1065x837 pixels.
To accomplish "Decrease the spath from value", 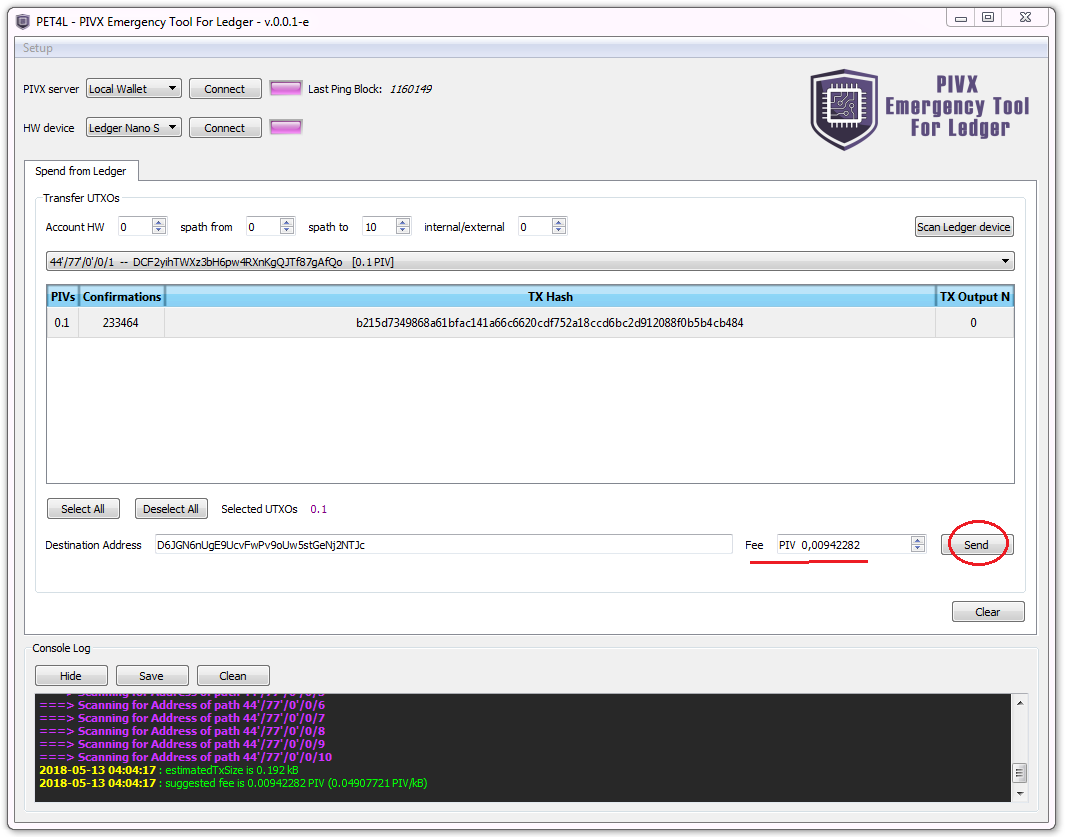I will coord(287,231).
